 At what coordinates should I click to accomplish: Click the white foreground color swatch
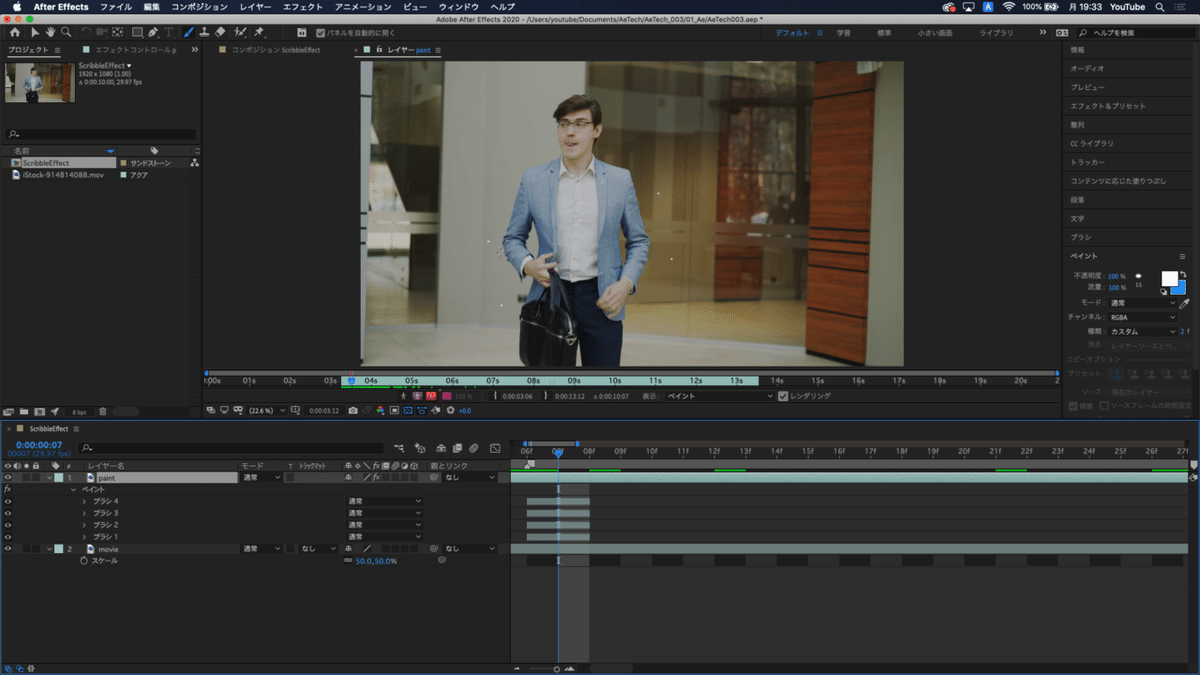(1168, 278)
